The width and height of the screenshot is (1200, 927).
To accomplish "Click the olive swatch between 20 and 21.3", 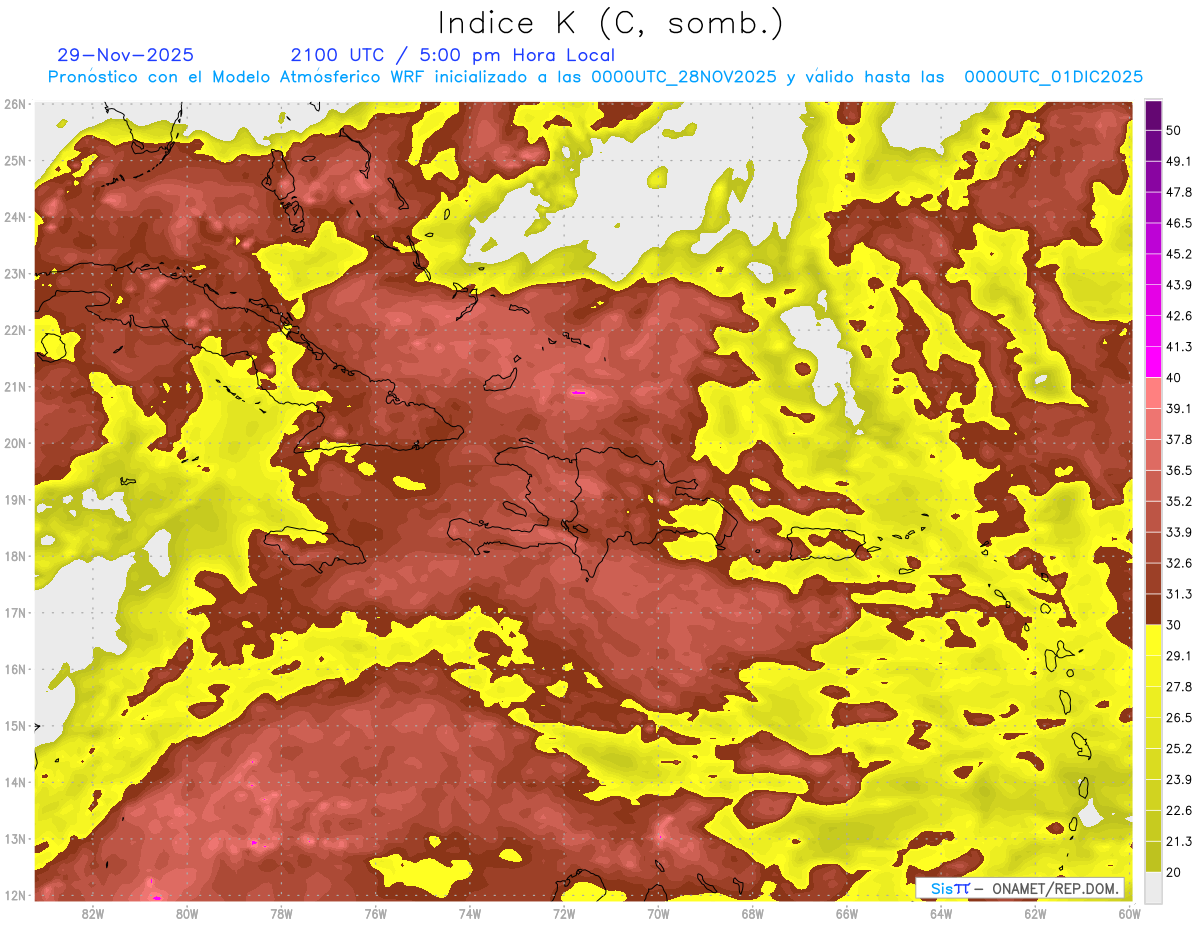I will (1154, 856).
